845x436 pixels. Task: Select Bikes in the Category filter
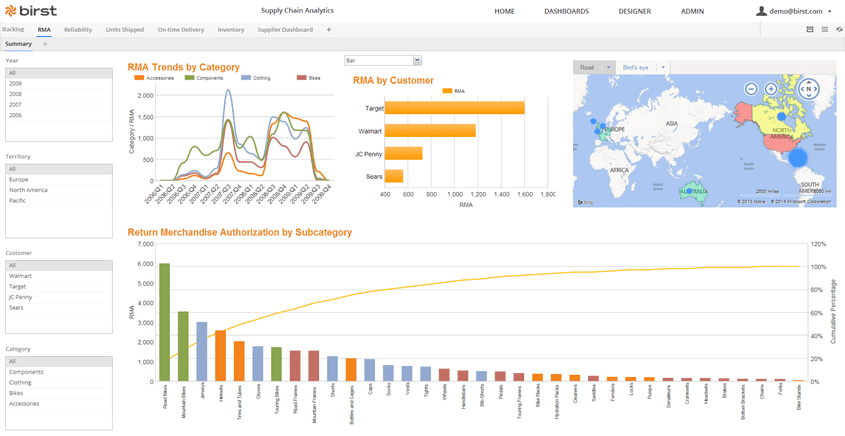click(59, 393)
